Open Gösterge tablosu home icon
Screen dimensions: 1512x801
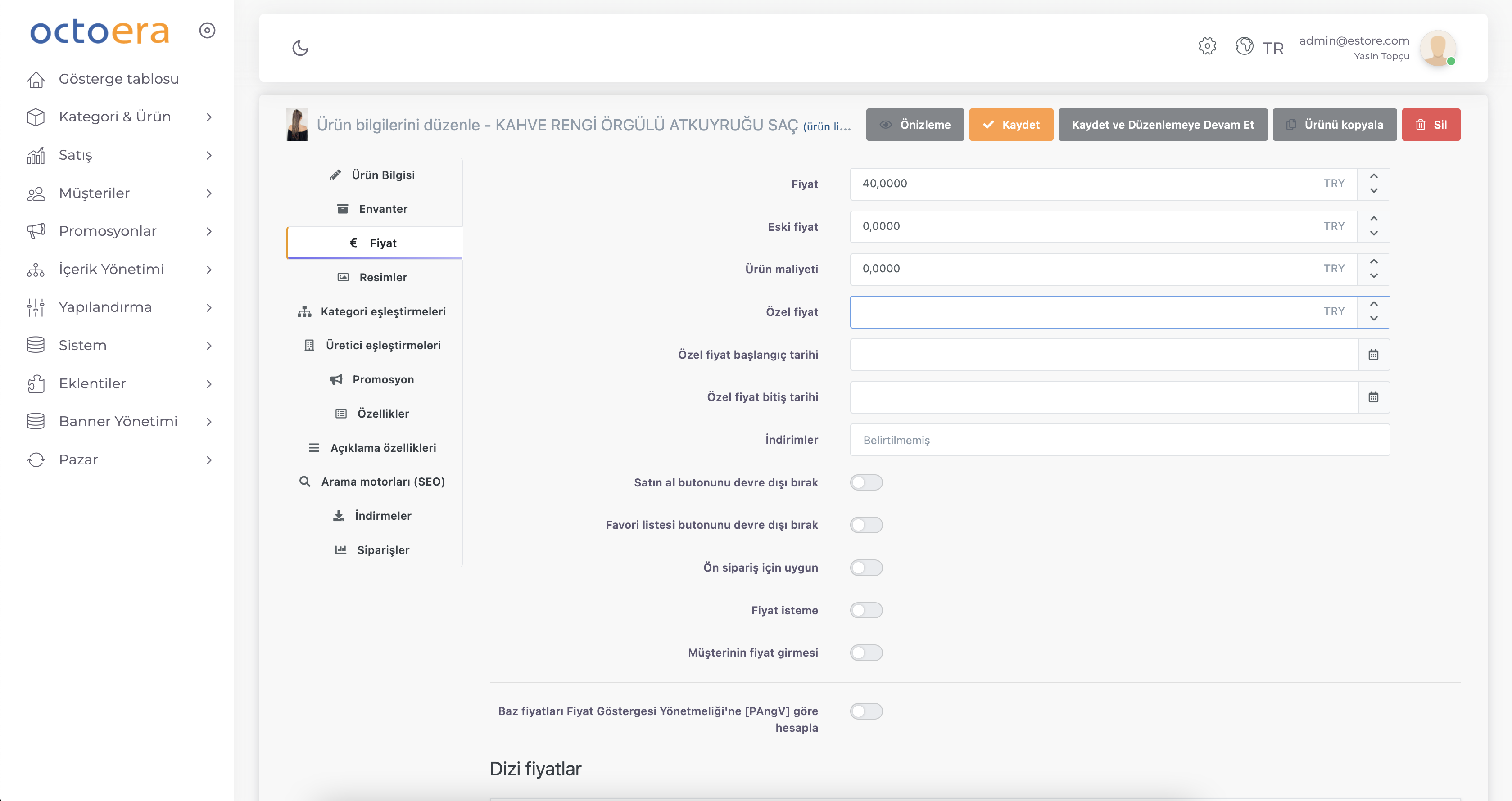36,79
